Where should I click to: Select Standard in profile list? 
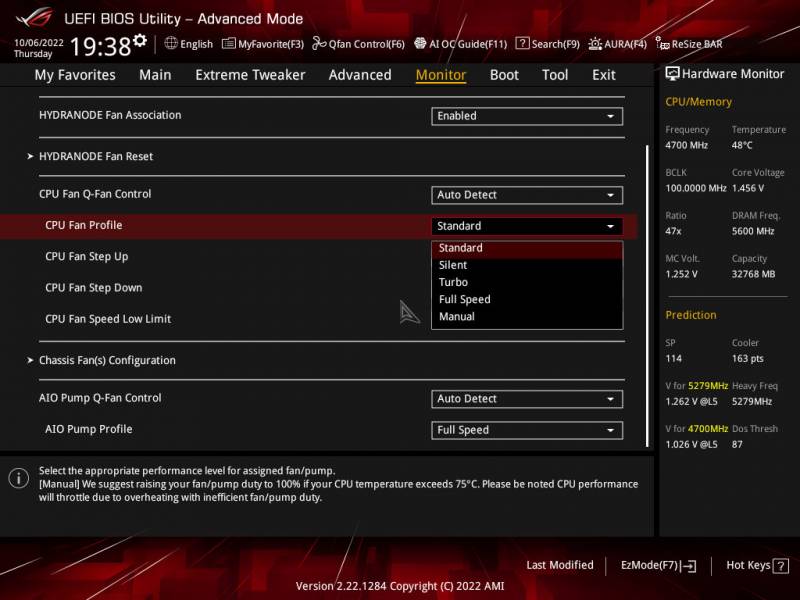[x=527, y=248]
